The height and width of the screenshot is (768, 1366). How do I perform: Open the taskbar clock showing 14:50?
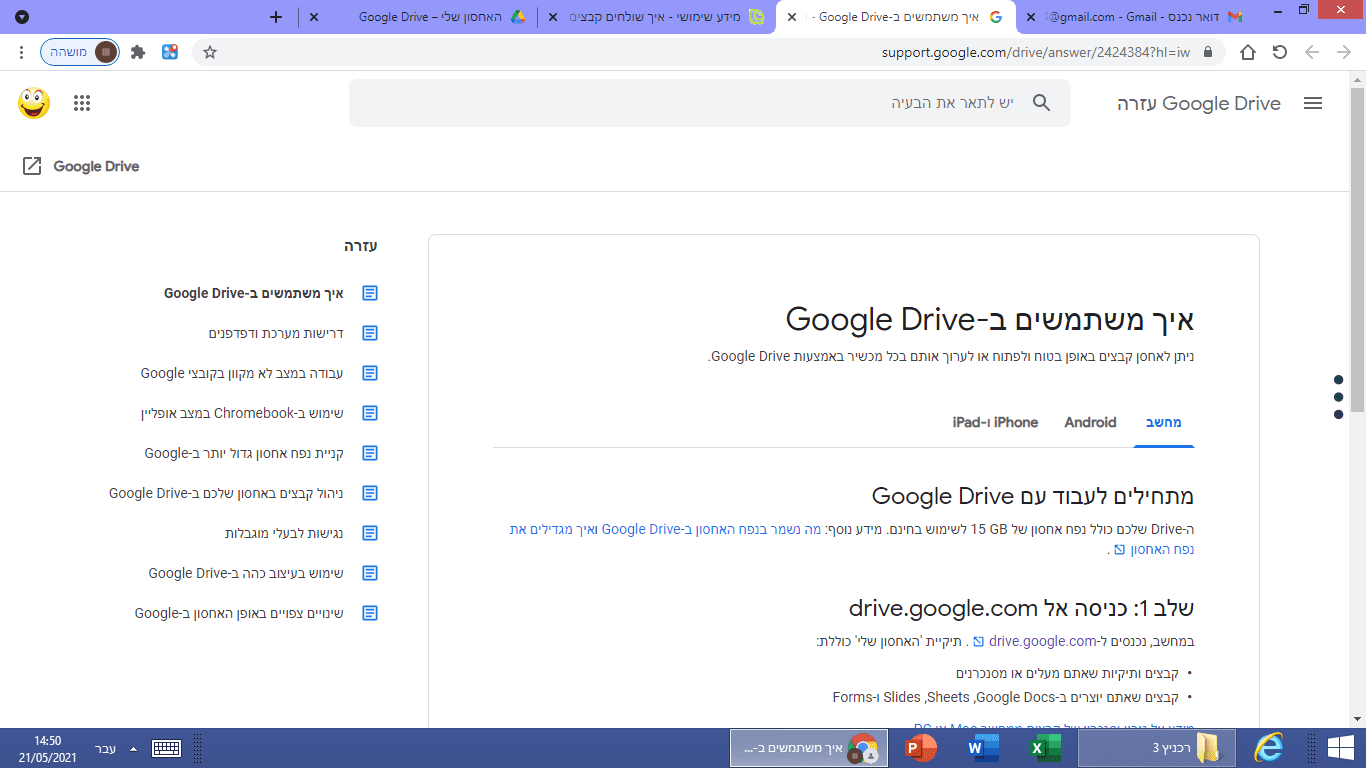coord(47,748)
